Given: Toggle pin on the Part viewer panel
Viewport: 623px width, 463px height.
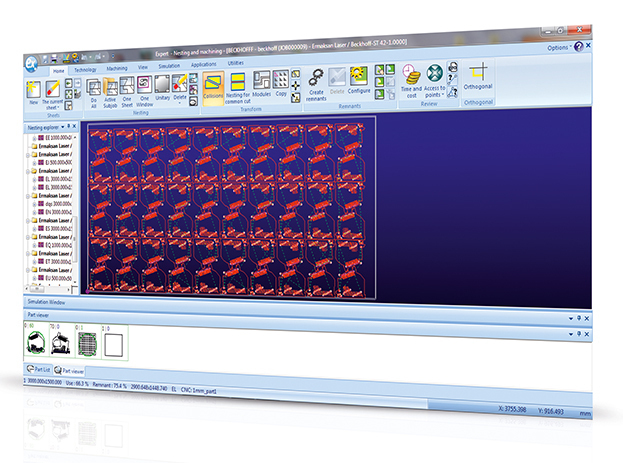Looking at the screenshot, I should click(579, 318).
